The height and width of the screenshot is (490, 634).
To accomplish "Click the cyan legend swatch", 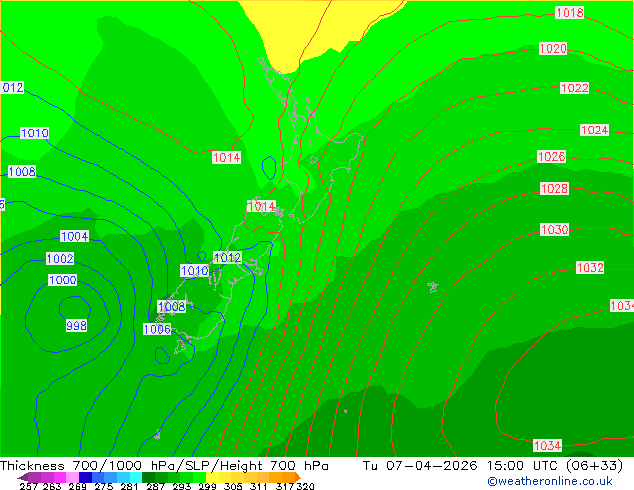I will click(136, 477).
